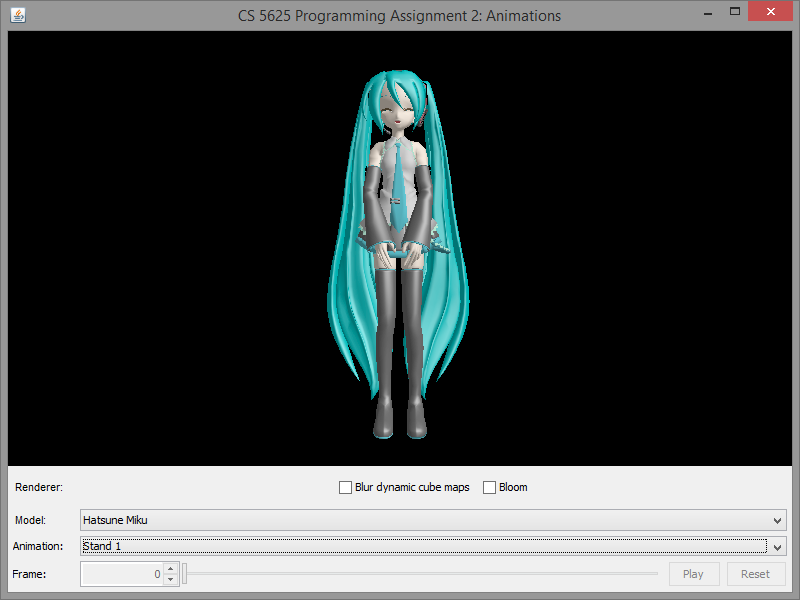
Task: Click the frame slider handle
Action: (x=184, y=574)
